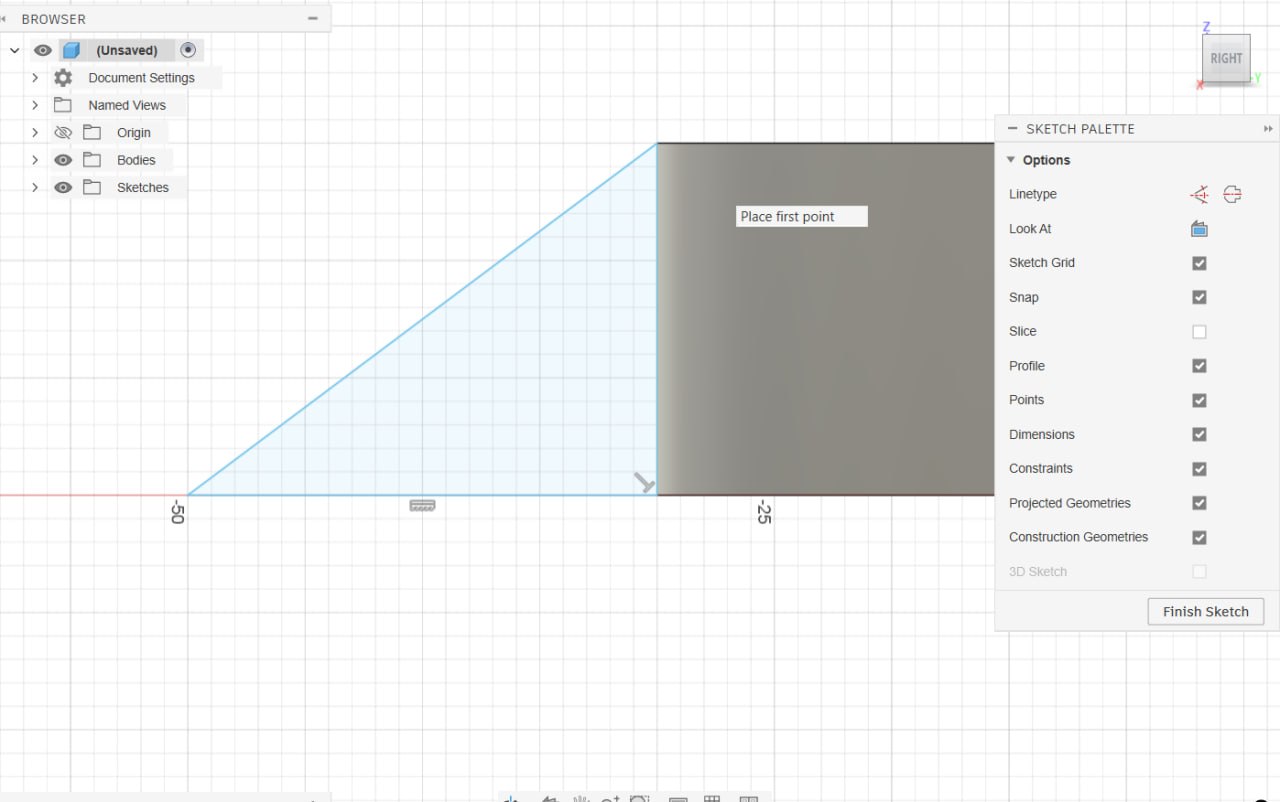The width and height of the screenshot is (1280, 802).
Task: Hide the Bodies folder via eye icon
Action: pos(63,160)
